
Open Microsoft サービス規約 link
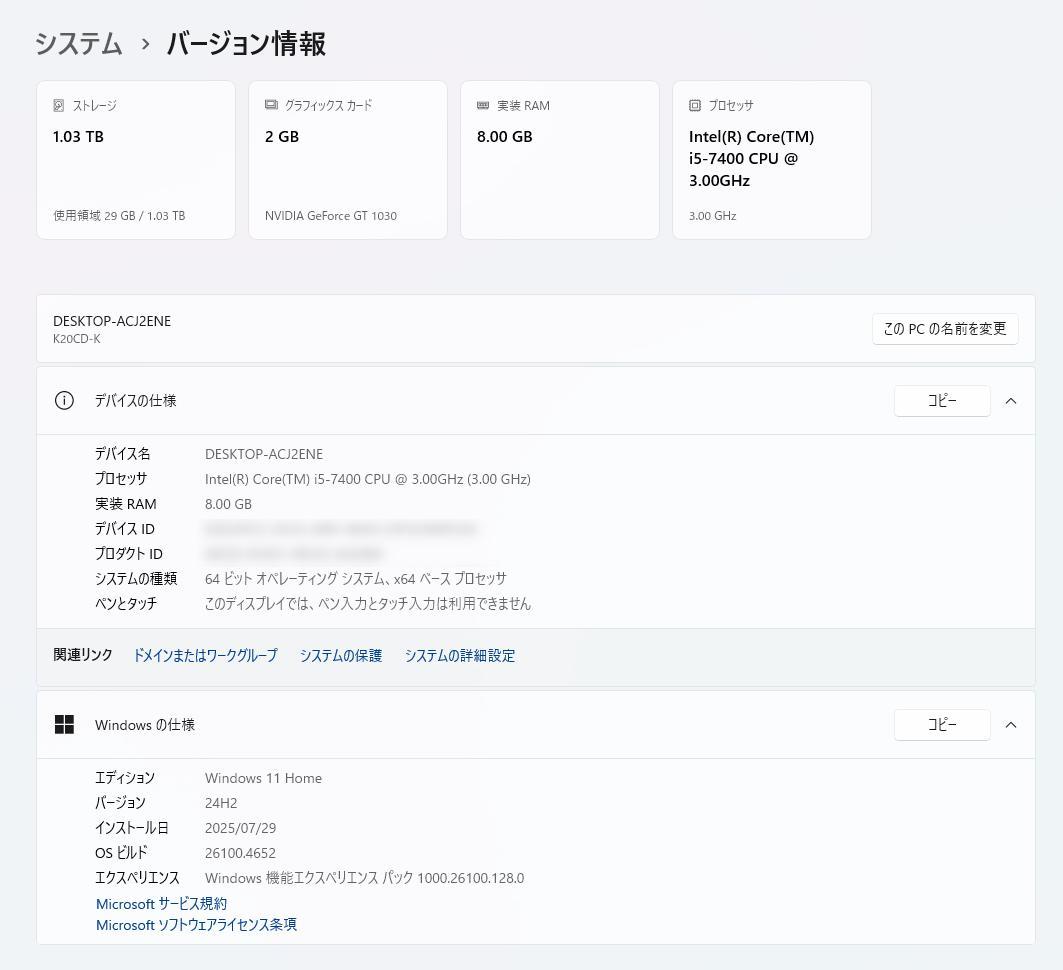(161, 903)
